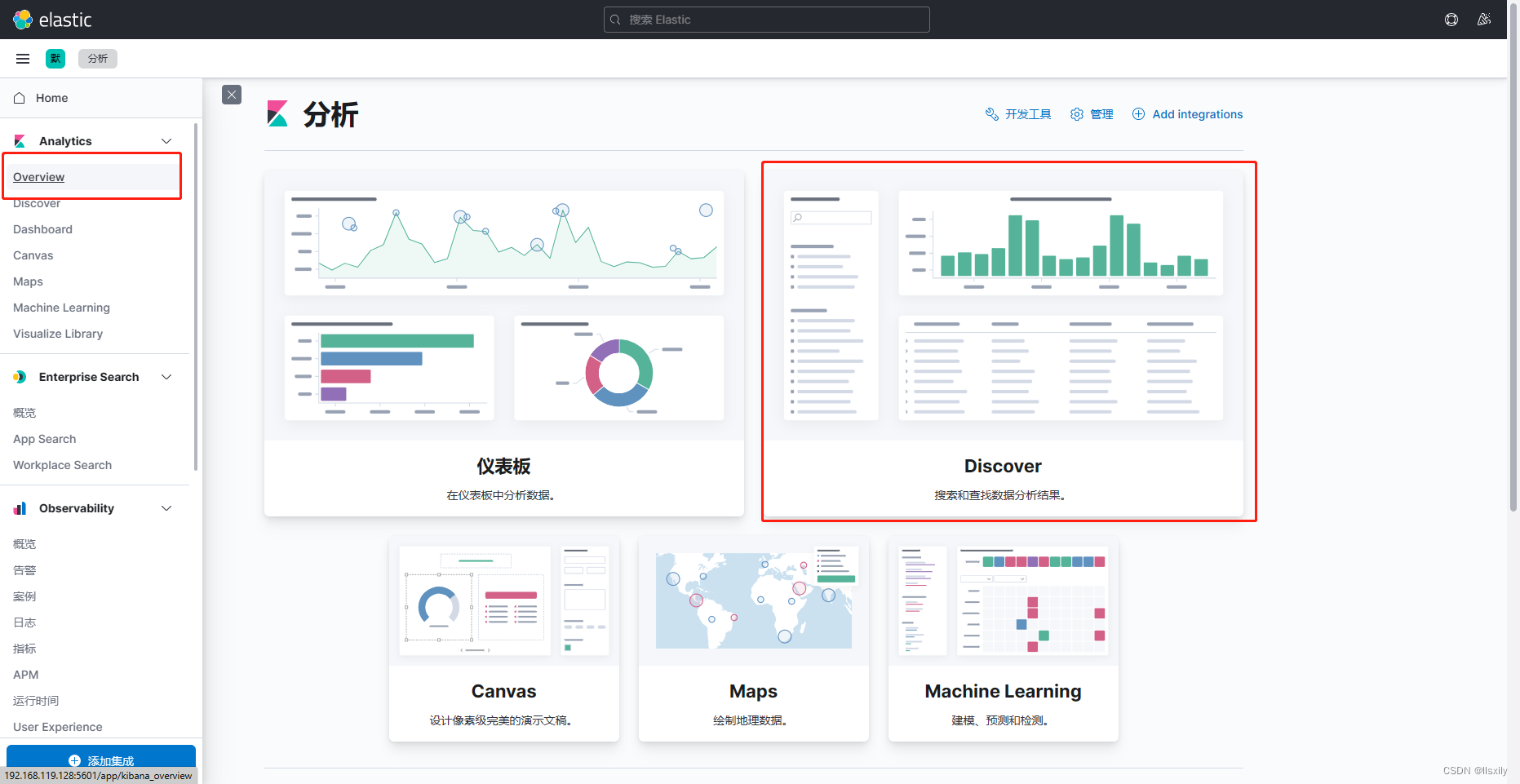Screen dimensions: 1520x784
Task: Open the Canvas card illustration
Action: click(x=504, y=601)
